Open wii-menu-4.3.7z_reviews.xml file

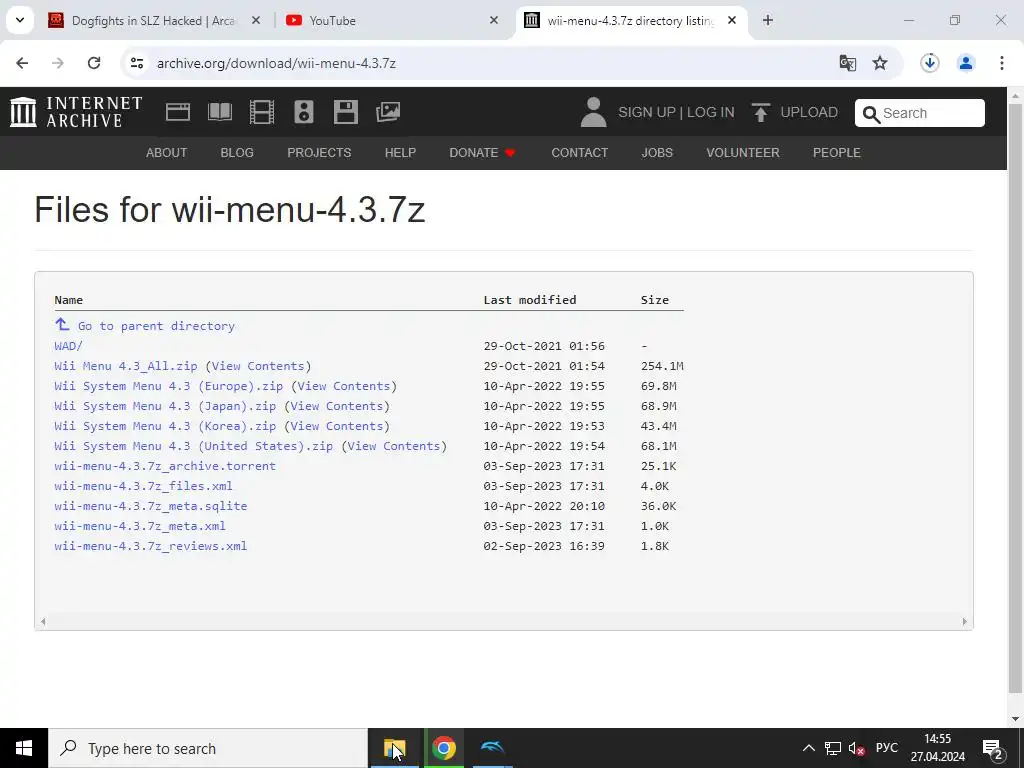151,546
